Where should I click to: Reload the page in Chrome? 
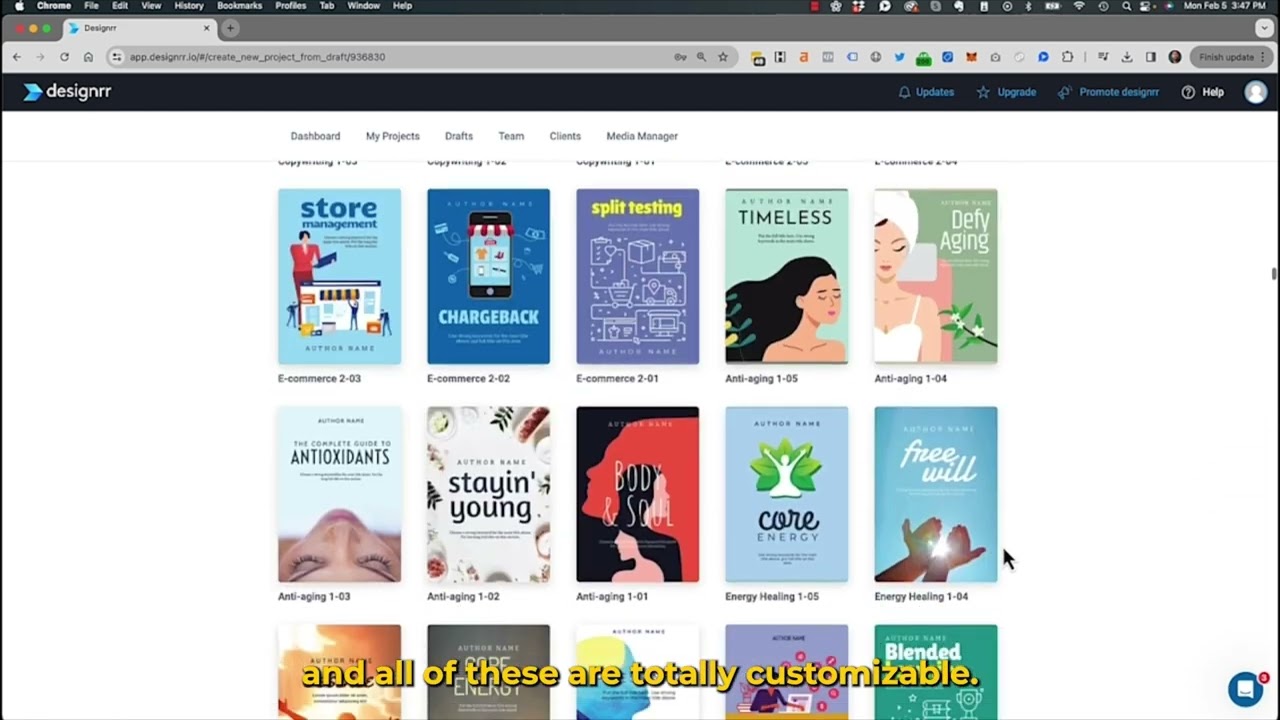(x=64, y=57)
